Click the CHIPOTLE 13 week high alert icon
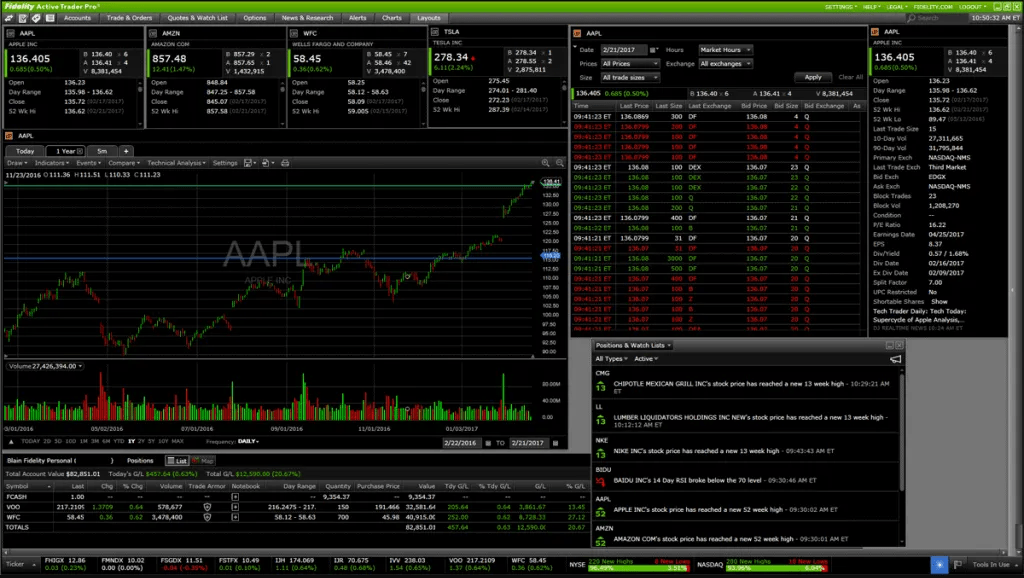This screenshot has width=1024, height=578. (x=601, y=387)
